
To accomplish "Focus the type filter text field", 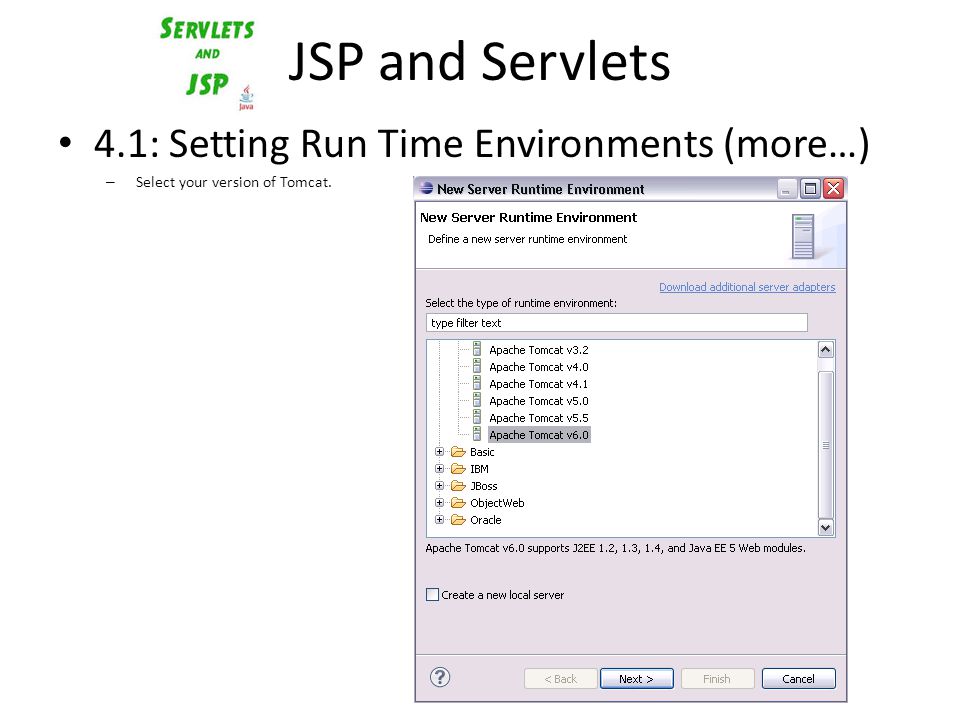I will [617, 323].
